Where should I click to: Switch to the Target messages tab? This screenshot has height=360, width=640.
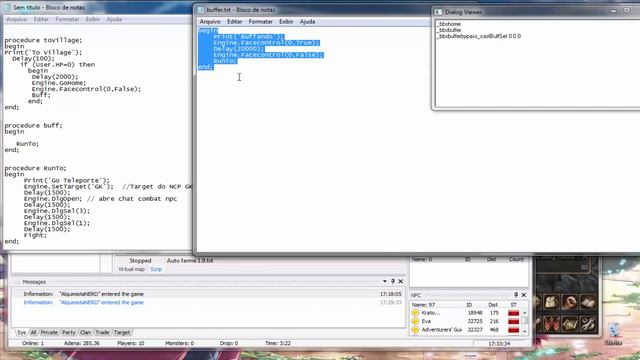[122, 333]
